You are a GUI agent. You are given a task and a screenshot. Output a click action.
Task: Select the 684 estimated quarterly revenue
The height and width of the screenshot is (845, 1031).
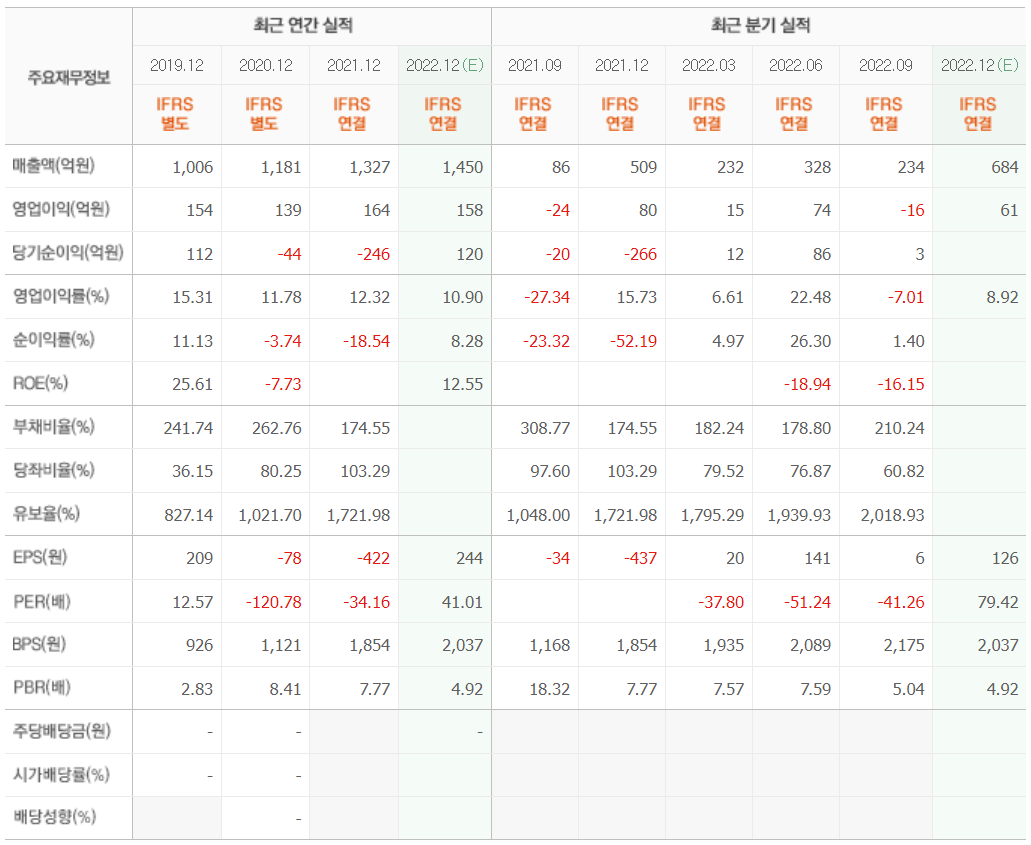tap(1005, 167)
